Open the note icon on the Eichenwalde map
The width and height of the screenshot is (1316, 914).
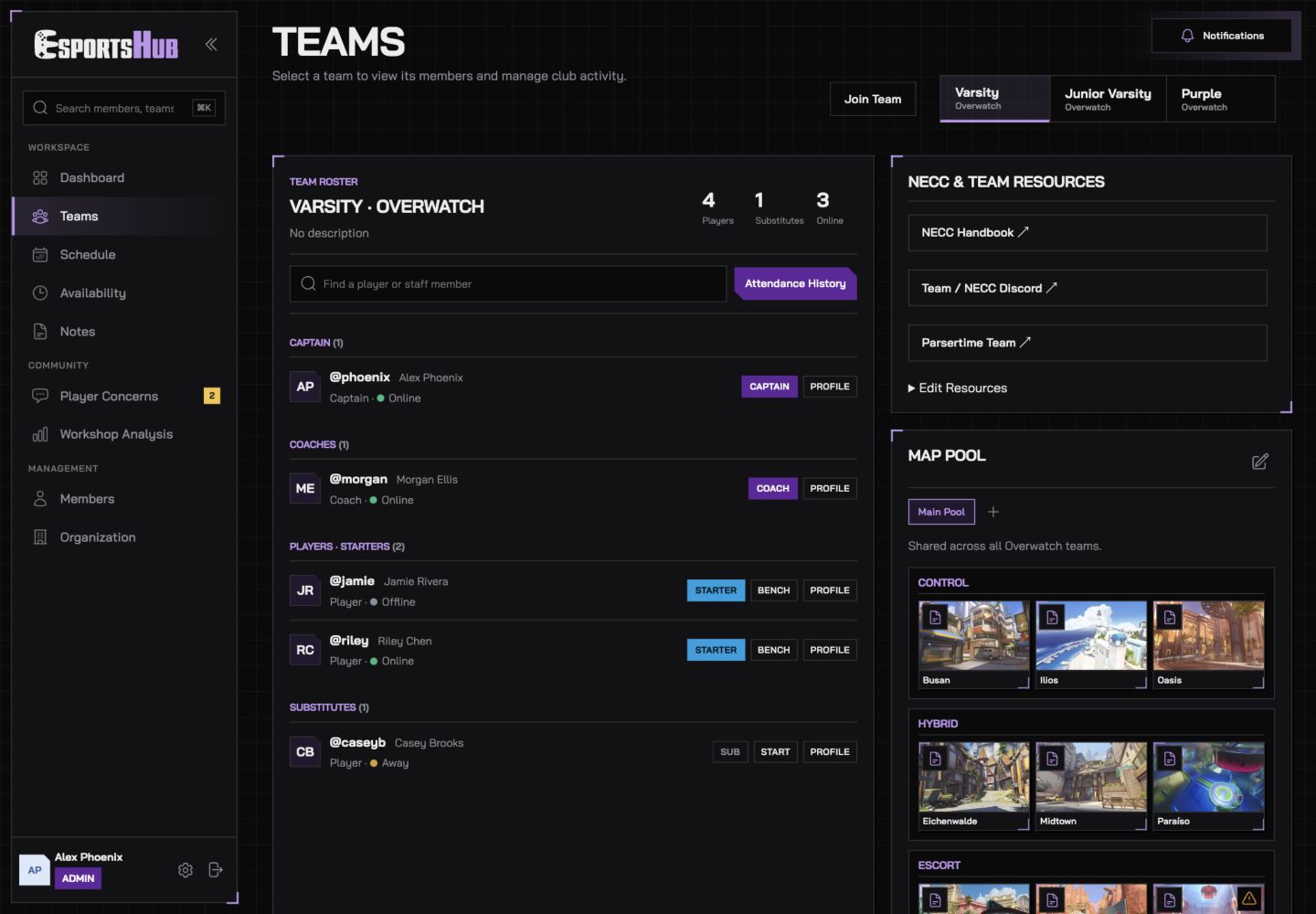935,759
